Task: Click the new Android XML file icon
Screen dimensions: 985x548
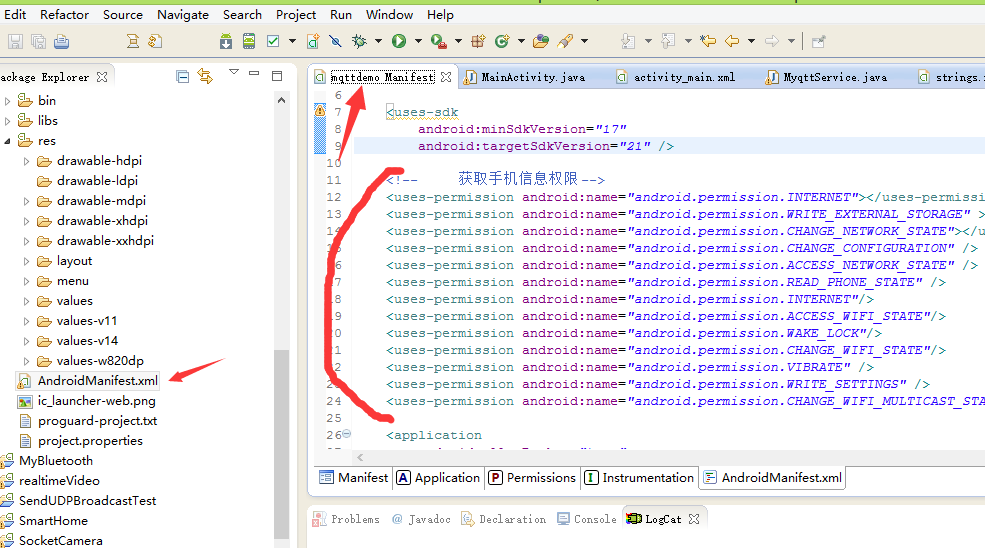Action: point(313,41)
